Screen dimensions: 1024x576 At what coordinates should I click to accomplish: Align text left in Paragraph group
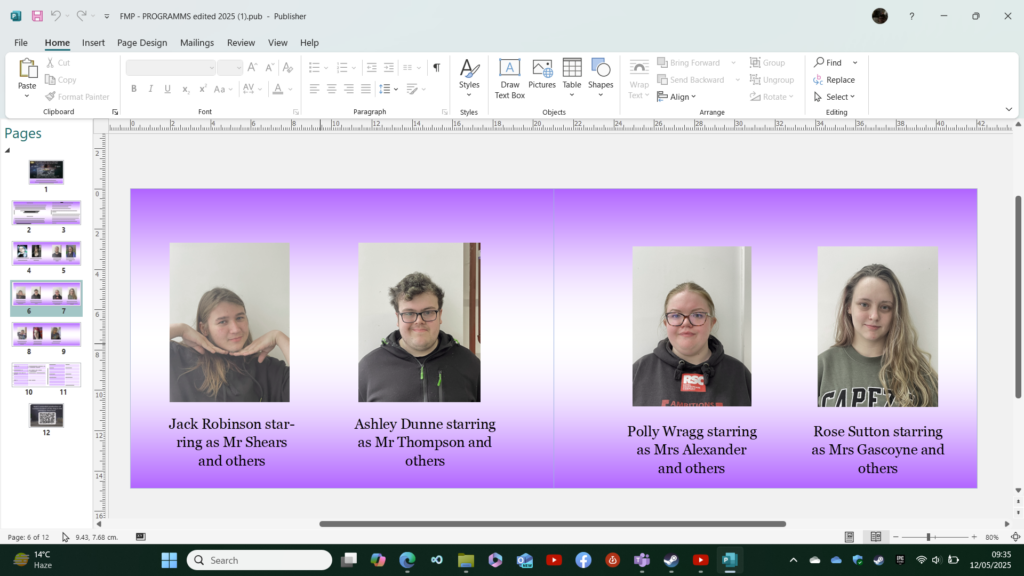pos(314,89)
